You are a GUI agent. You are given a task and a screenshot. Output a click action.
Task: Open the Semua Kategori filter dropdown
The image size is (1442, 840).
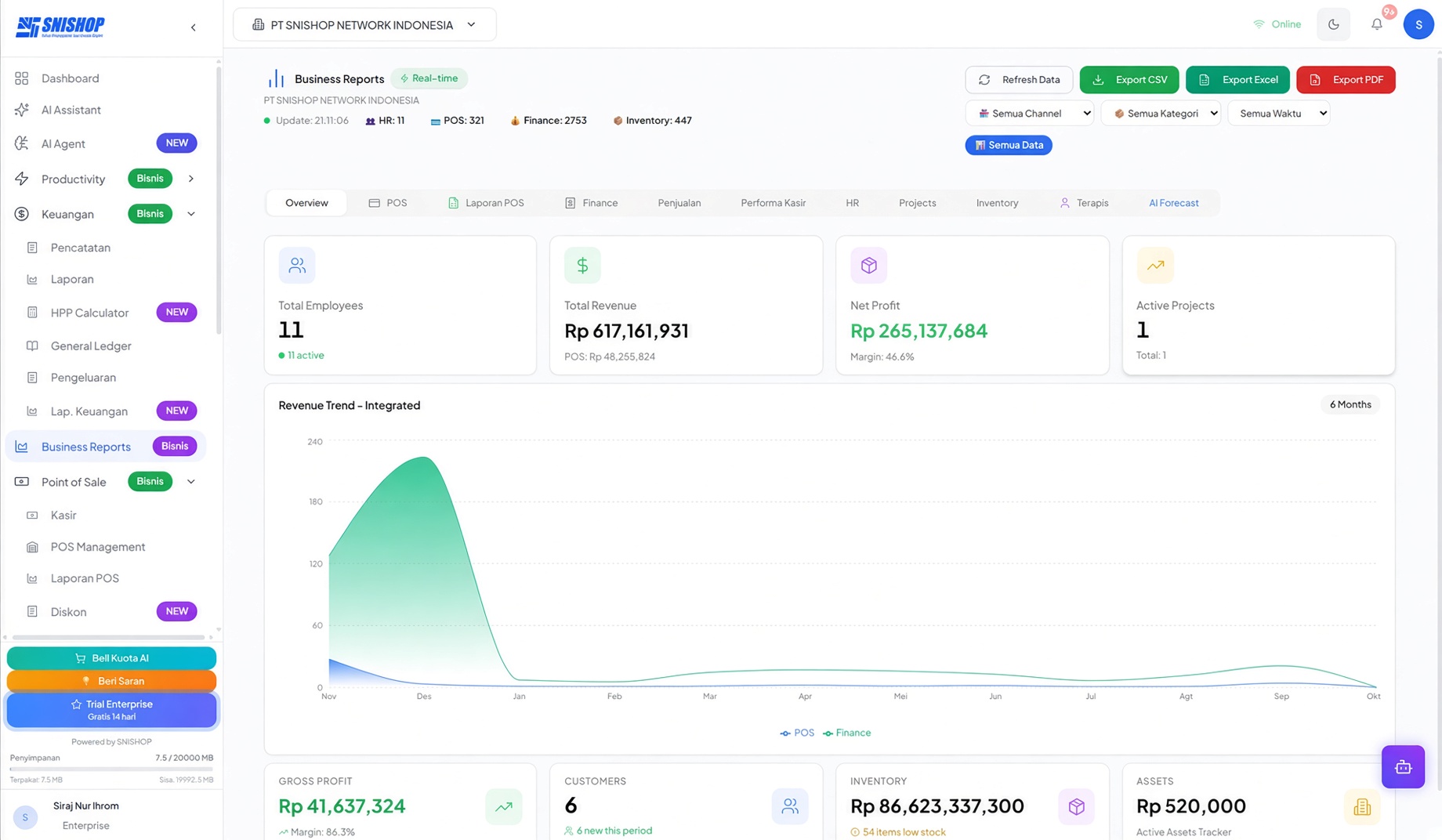click(1161, 114)
